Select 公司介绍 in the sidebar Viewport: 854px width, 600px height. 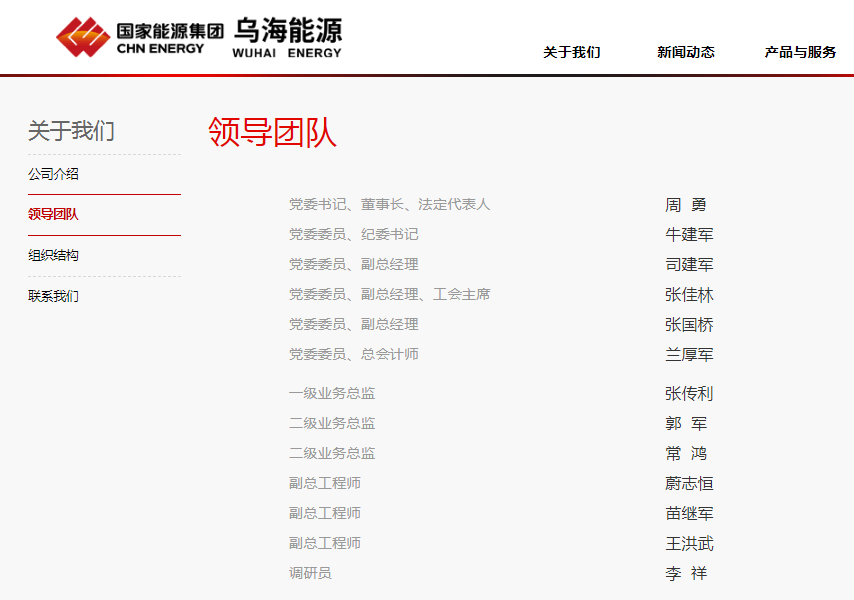(x=50, y=173)
